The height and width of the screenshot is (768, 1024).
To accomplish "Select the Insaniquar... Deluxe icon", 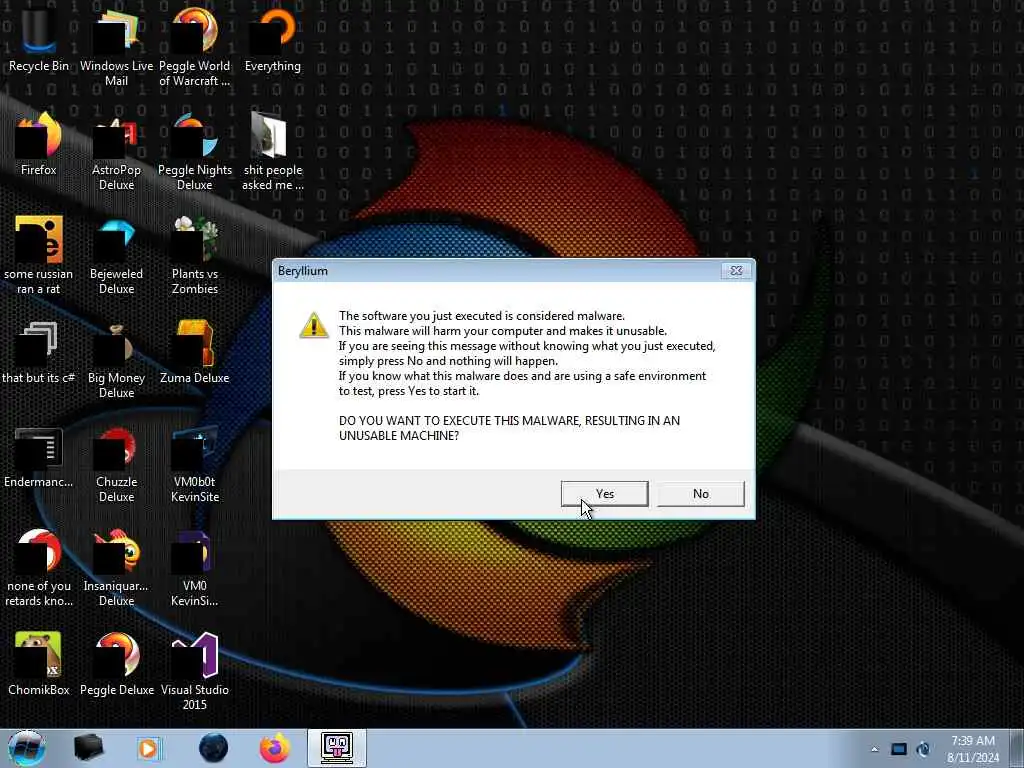I will coord(116,568).
